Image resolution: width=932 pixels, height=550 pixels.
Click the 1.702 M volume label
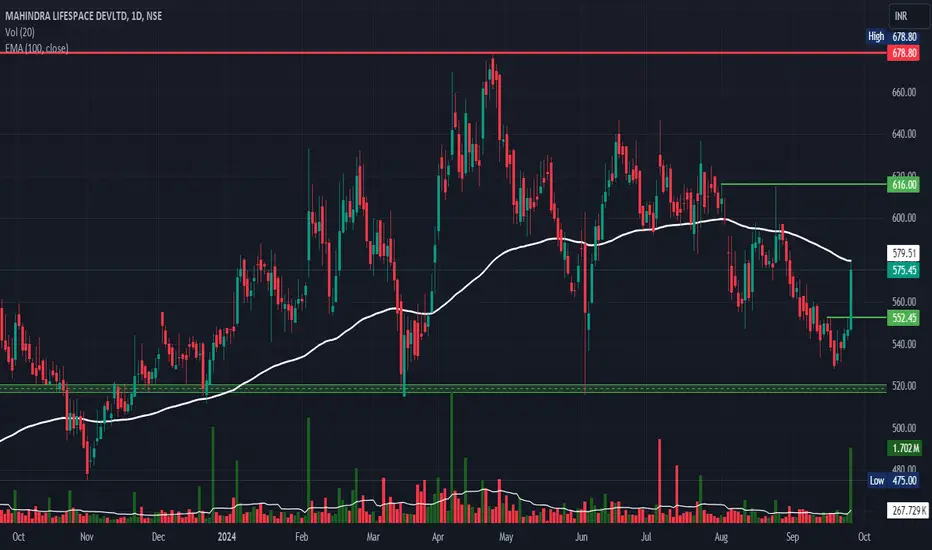pyautogui.click(x=904, y=448)
